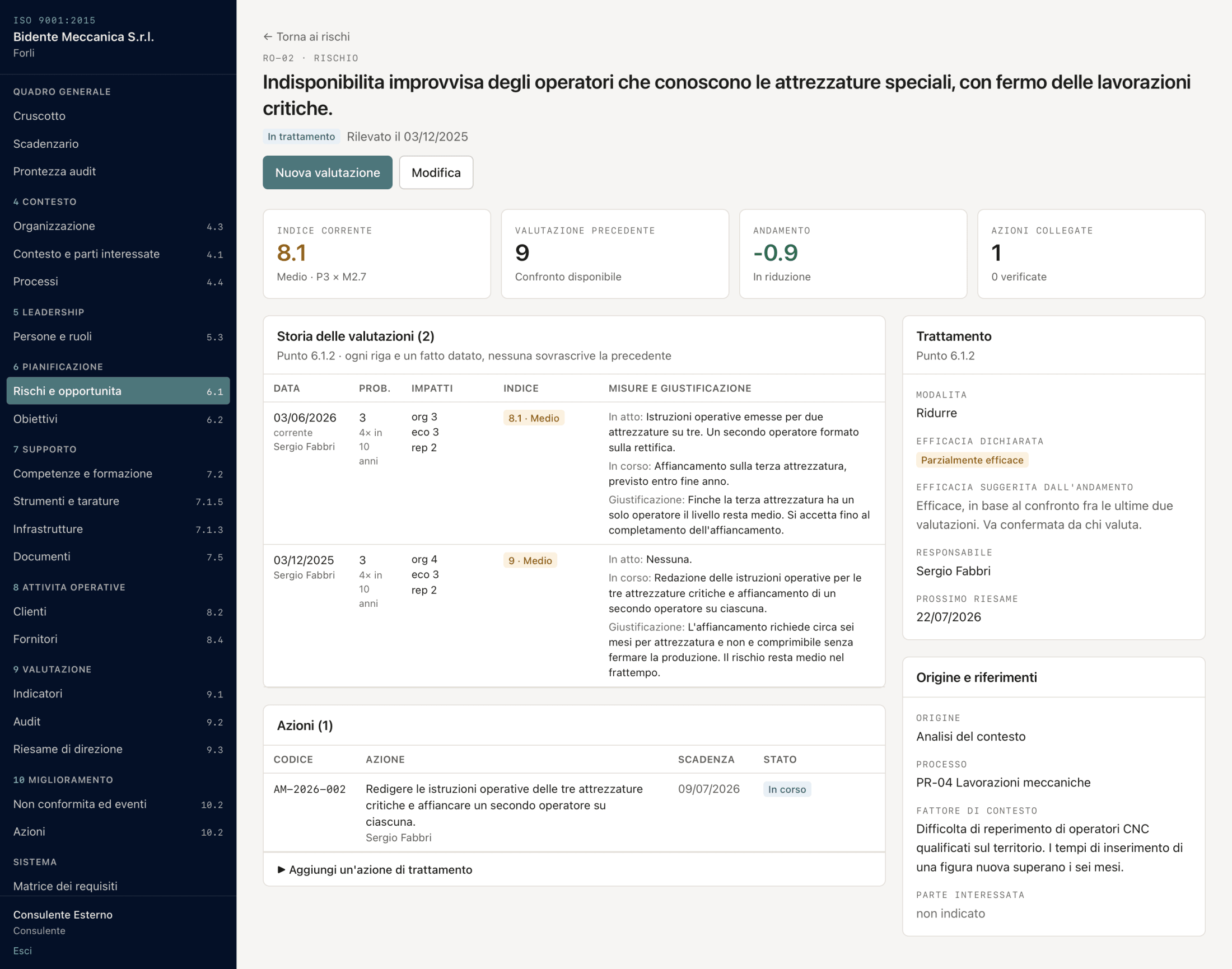Image resolution: width=1232 pixels, height=969 pixels.
Task: Select Organizzazione 4.3 menu item
Action: click(118, 226)
